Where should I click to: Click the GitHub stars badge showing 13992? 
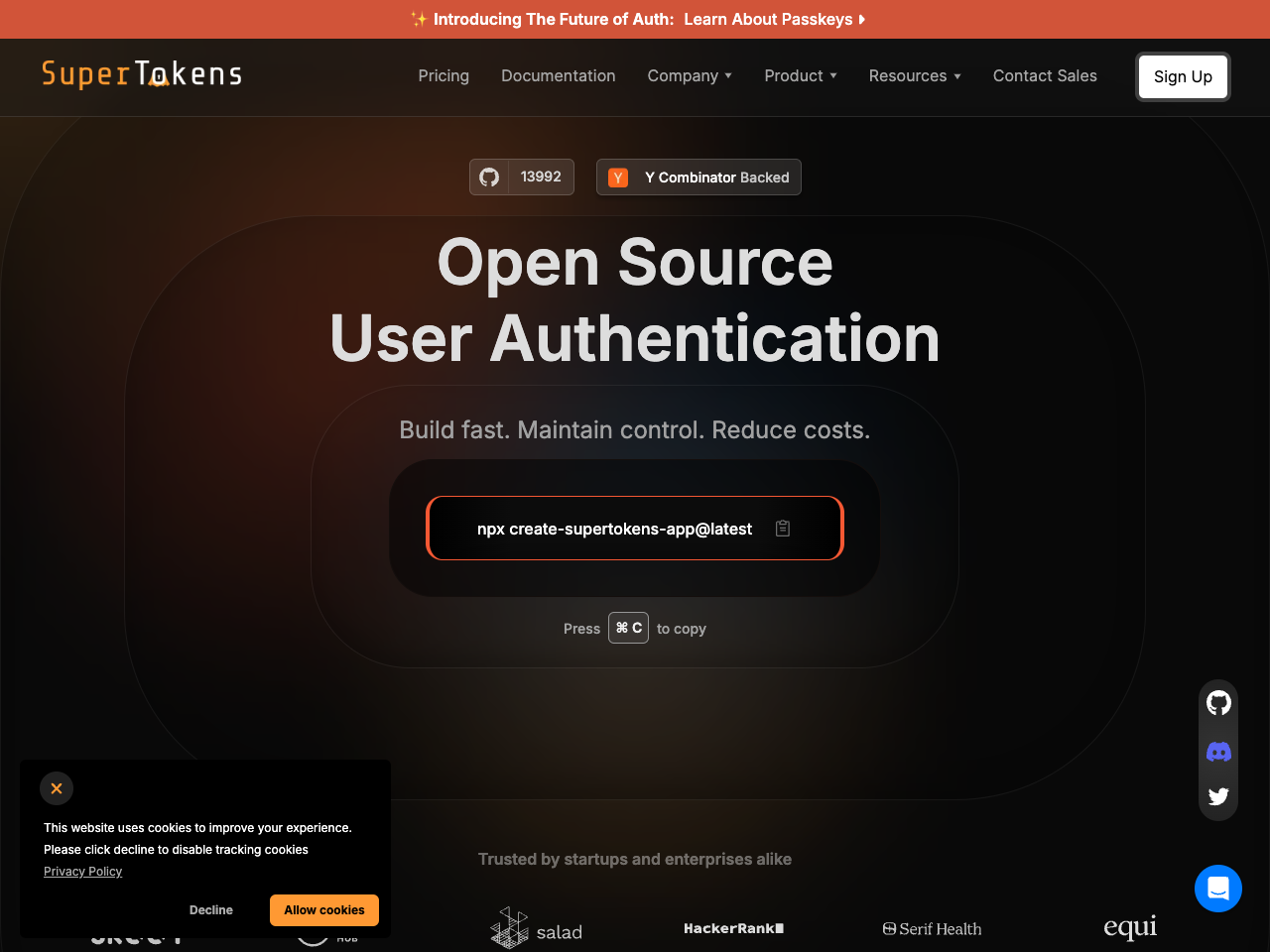coord(522,178)
